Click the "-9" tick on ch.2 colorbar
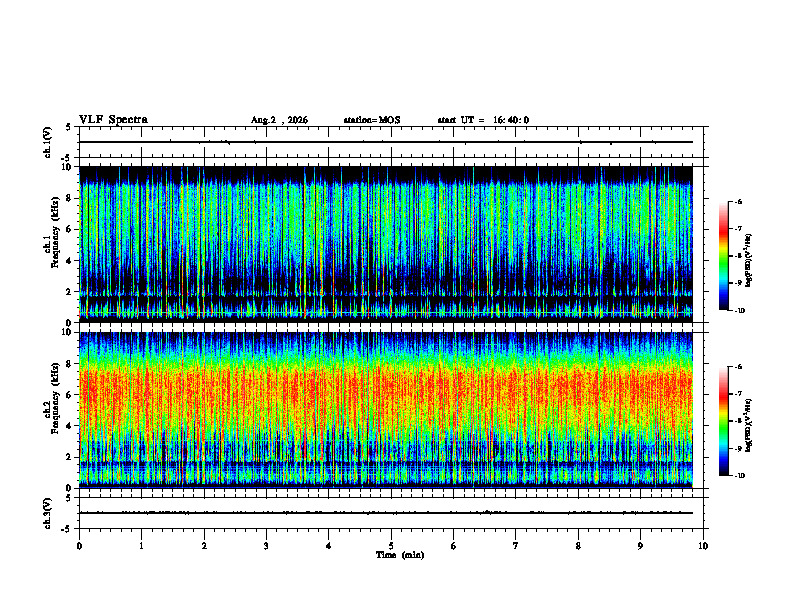This screenshot has width=792, height=612. [x=738, y=448]
